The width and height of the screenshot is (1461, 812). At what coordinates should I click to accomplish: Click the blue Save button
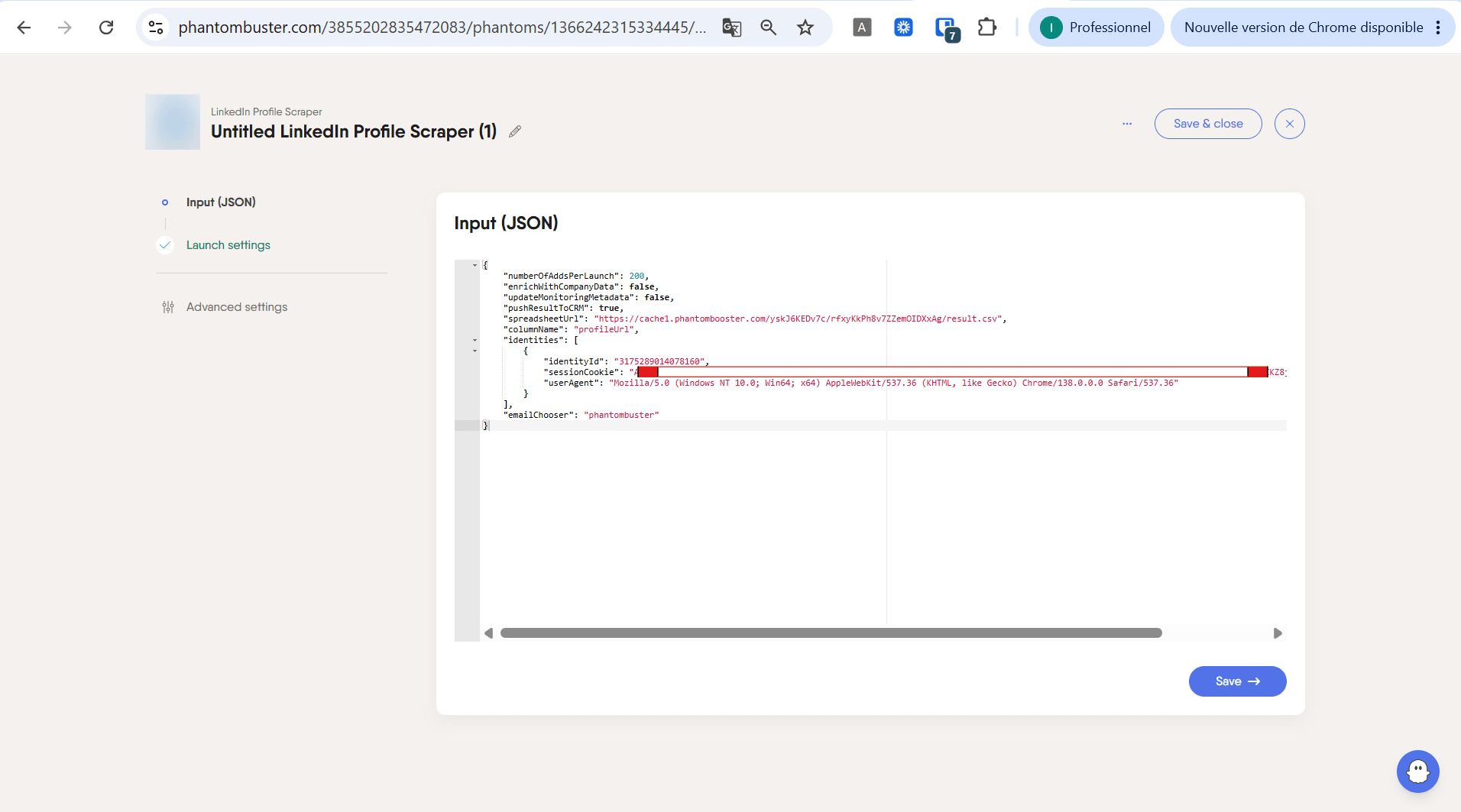pyautogui.click(x=1237, y=681)
